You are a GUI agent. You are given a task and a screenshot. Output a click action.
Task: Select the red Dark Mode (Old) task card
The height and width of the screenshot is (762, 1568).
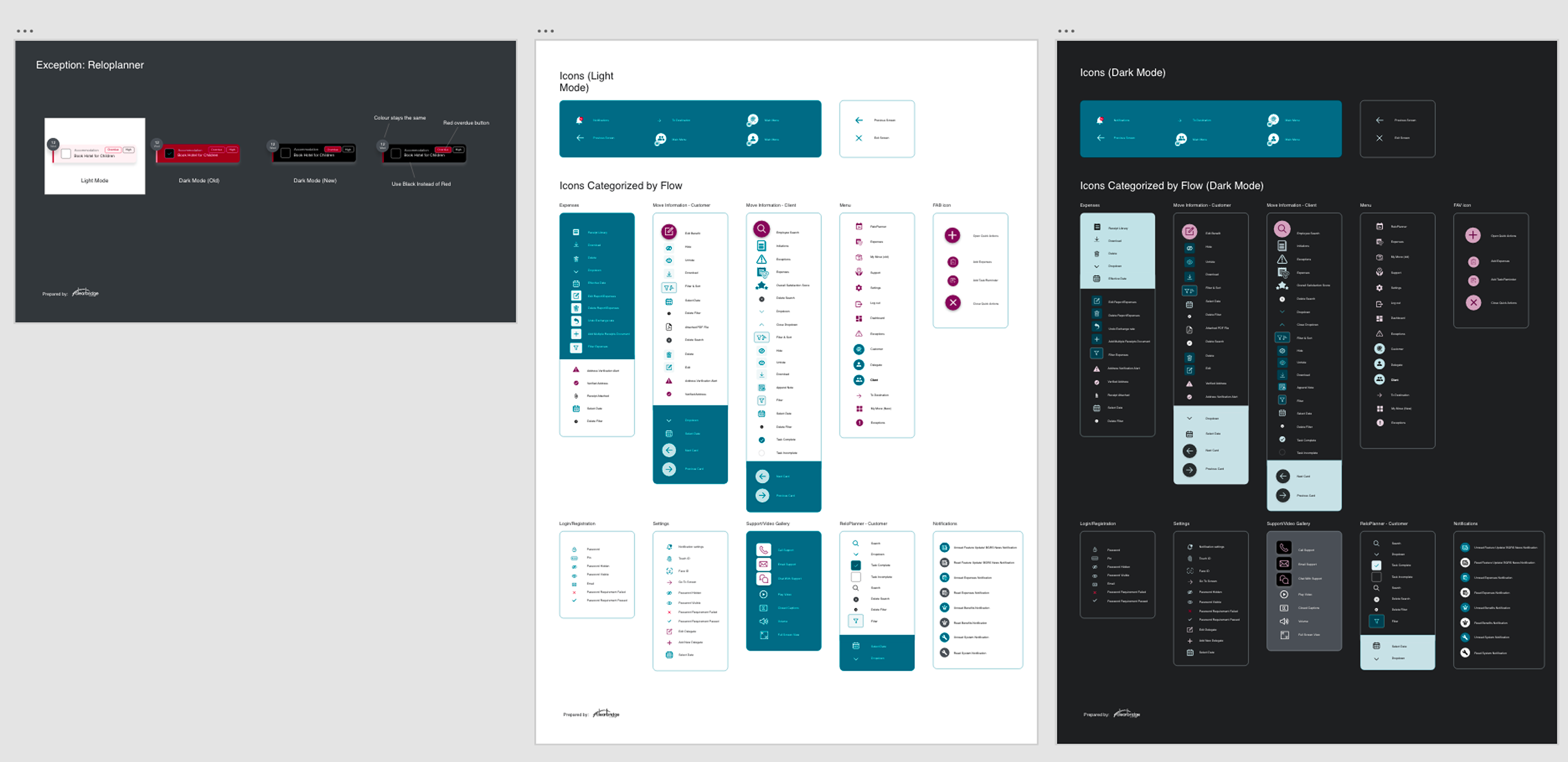coord(198,153)
